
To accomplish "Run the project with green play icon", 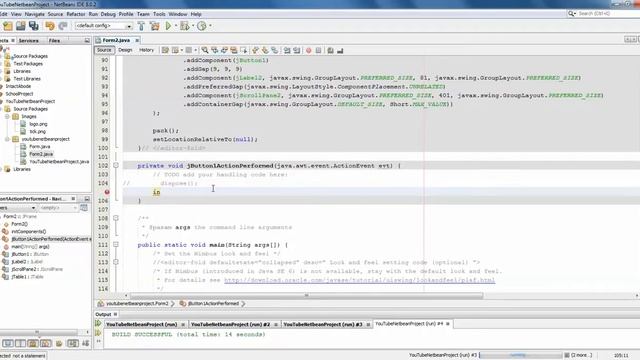I will (x=168, y=26).
